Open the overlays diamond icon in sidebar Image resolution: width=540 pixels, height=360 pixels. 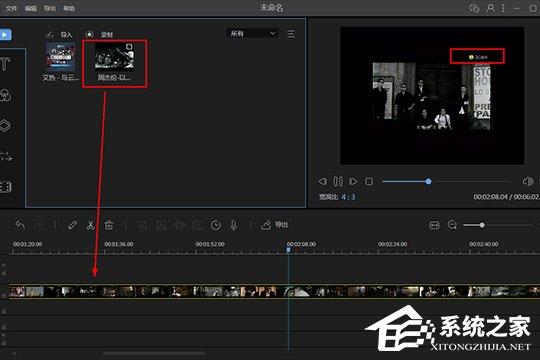click(x=5, y=125)
